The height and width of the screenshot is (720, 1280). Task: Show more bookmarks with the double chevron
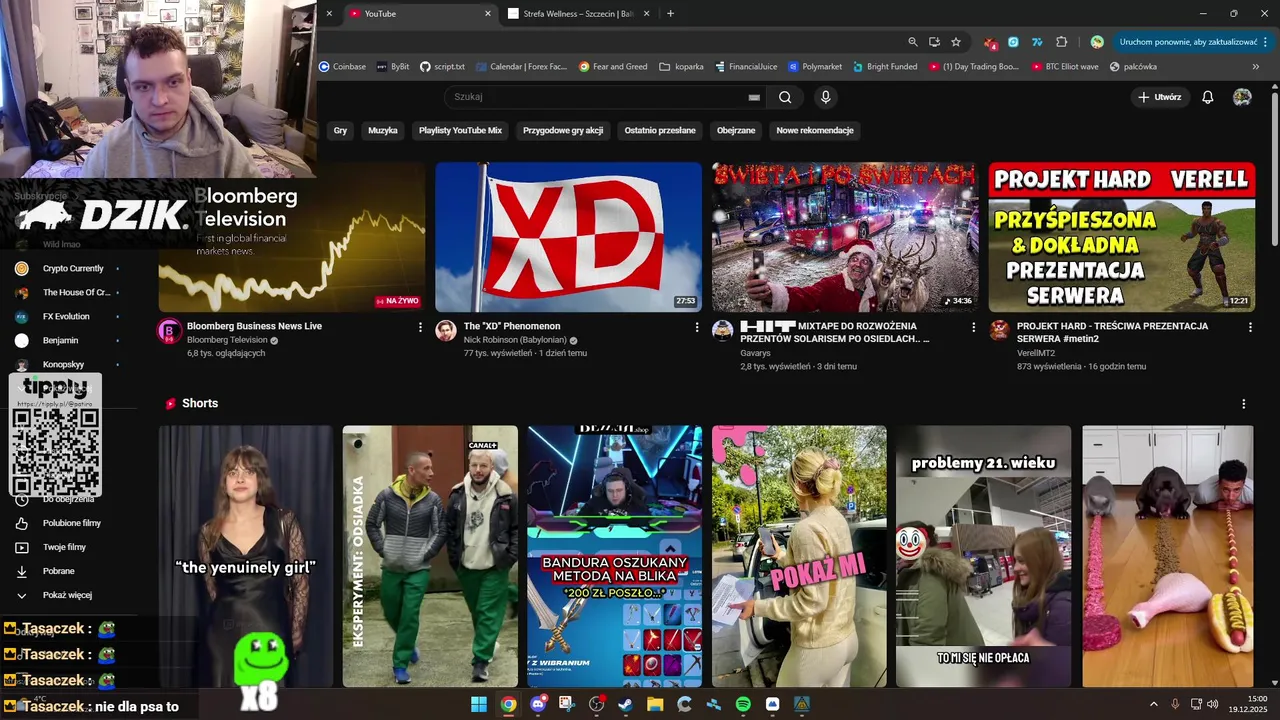1256,67
